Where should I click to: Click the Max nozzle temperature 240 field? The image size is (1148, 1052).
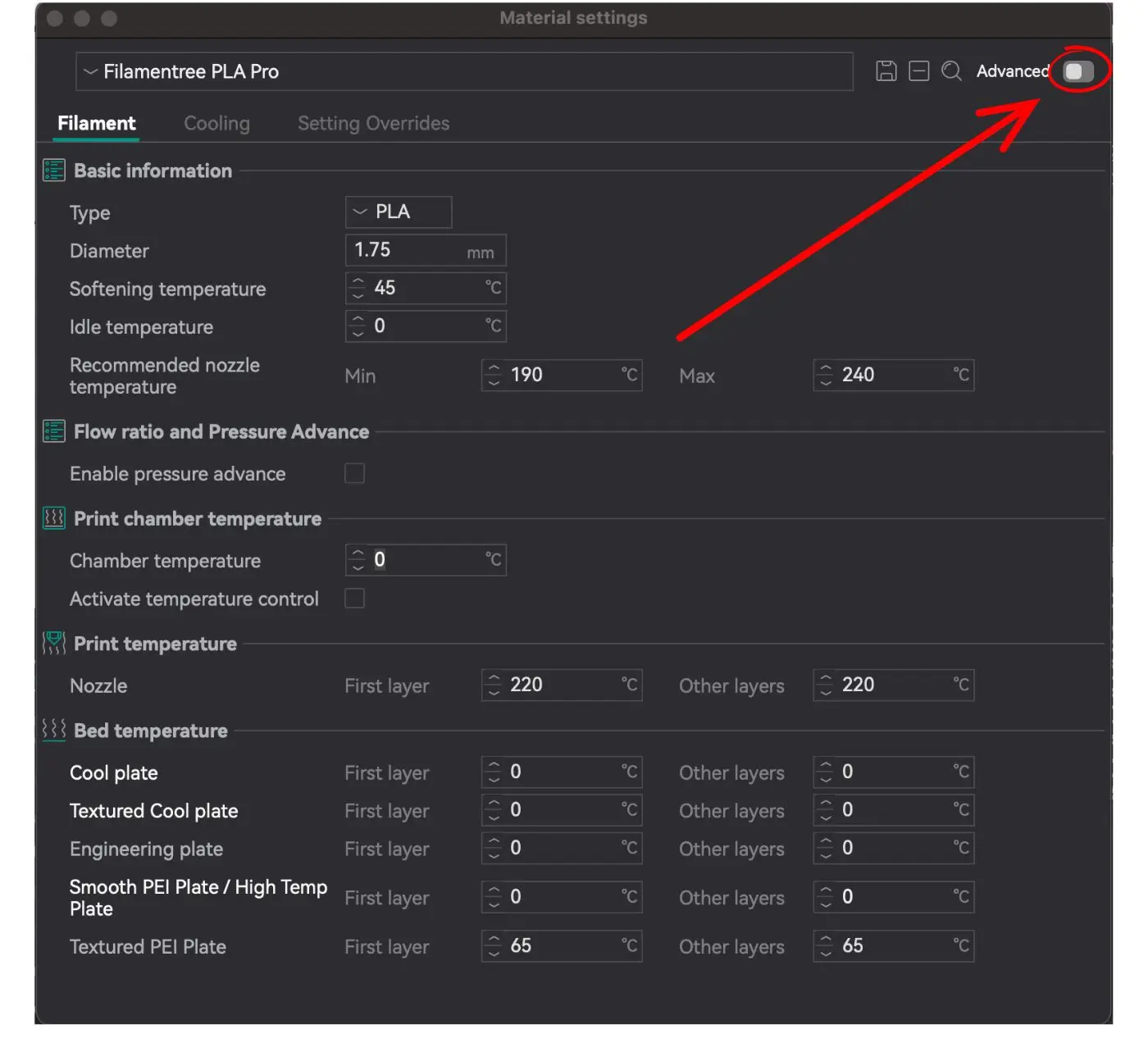pos(894,375)
